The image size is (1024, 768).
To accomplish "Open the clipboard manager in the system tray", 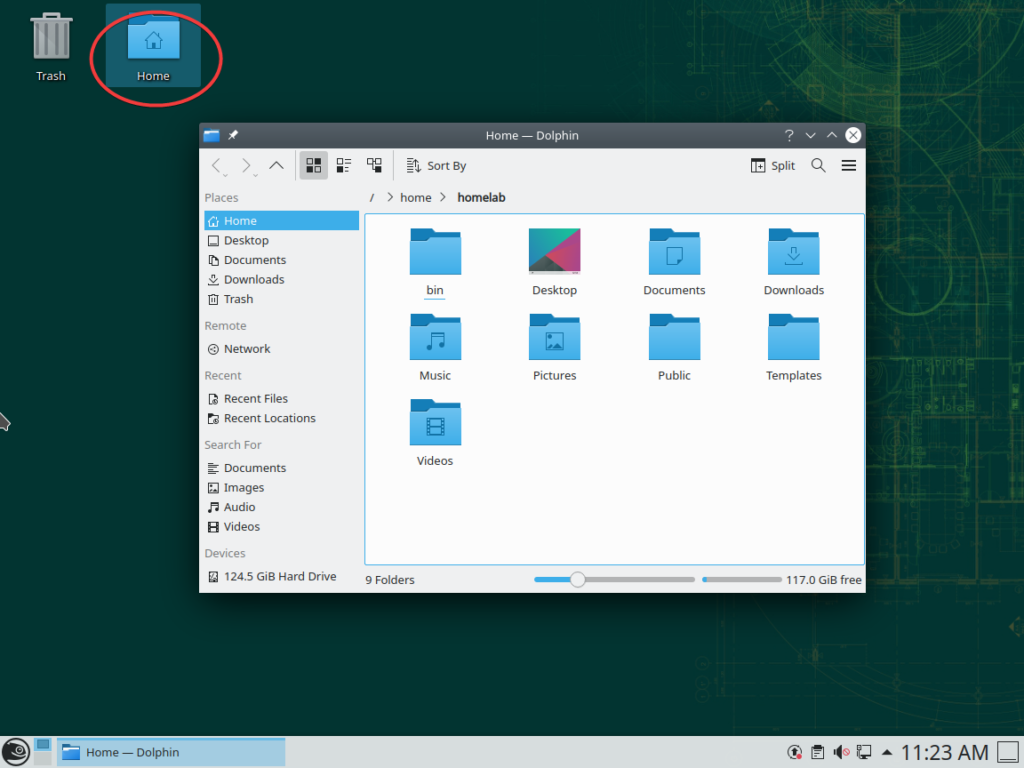I will (818, 751).
